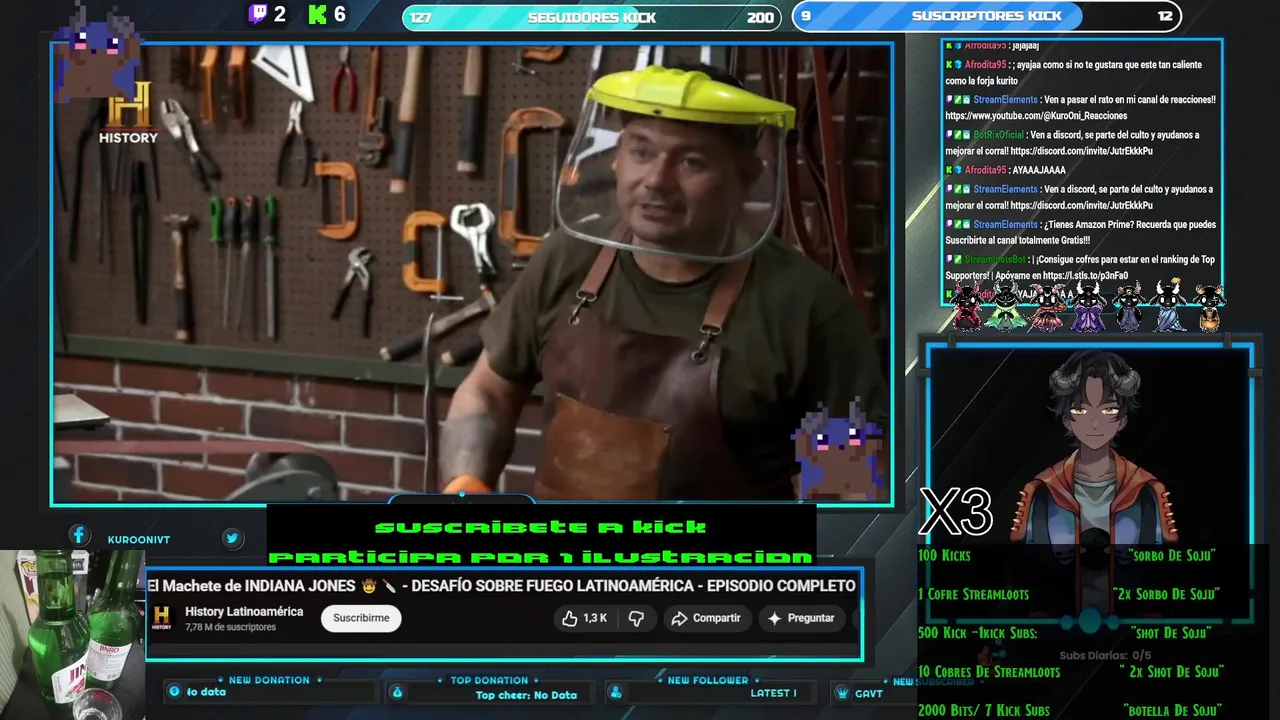Viewport: 1280px width, 720px height.
Task: Click the 'botella De Soju' reward text
Action: 1173,711
